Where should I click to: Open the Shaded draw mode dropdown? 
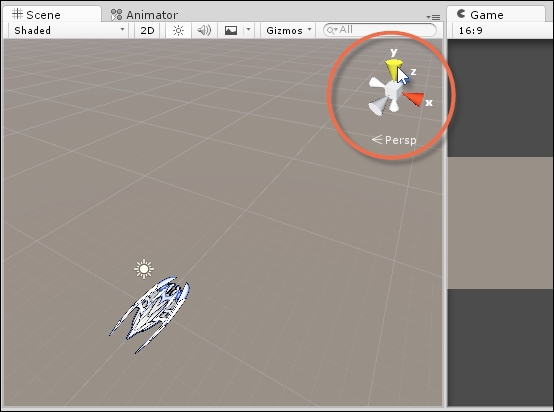click(69, 30)
